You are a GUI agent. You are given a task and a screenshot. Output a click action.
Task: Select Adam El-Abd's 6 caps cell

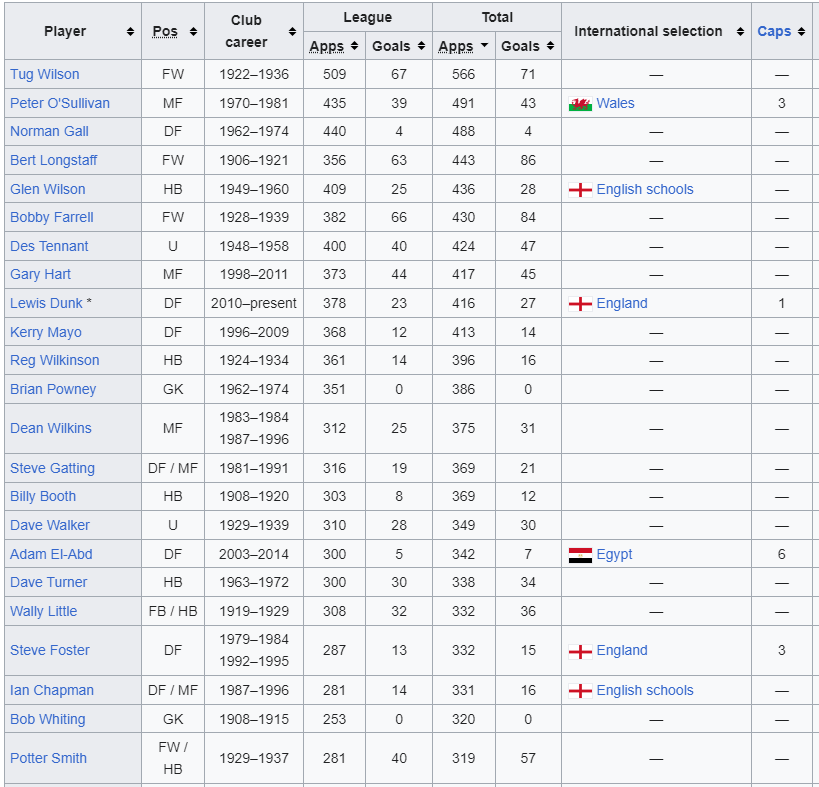point(781,555)
